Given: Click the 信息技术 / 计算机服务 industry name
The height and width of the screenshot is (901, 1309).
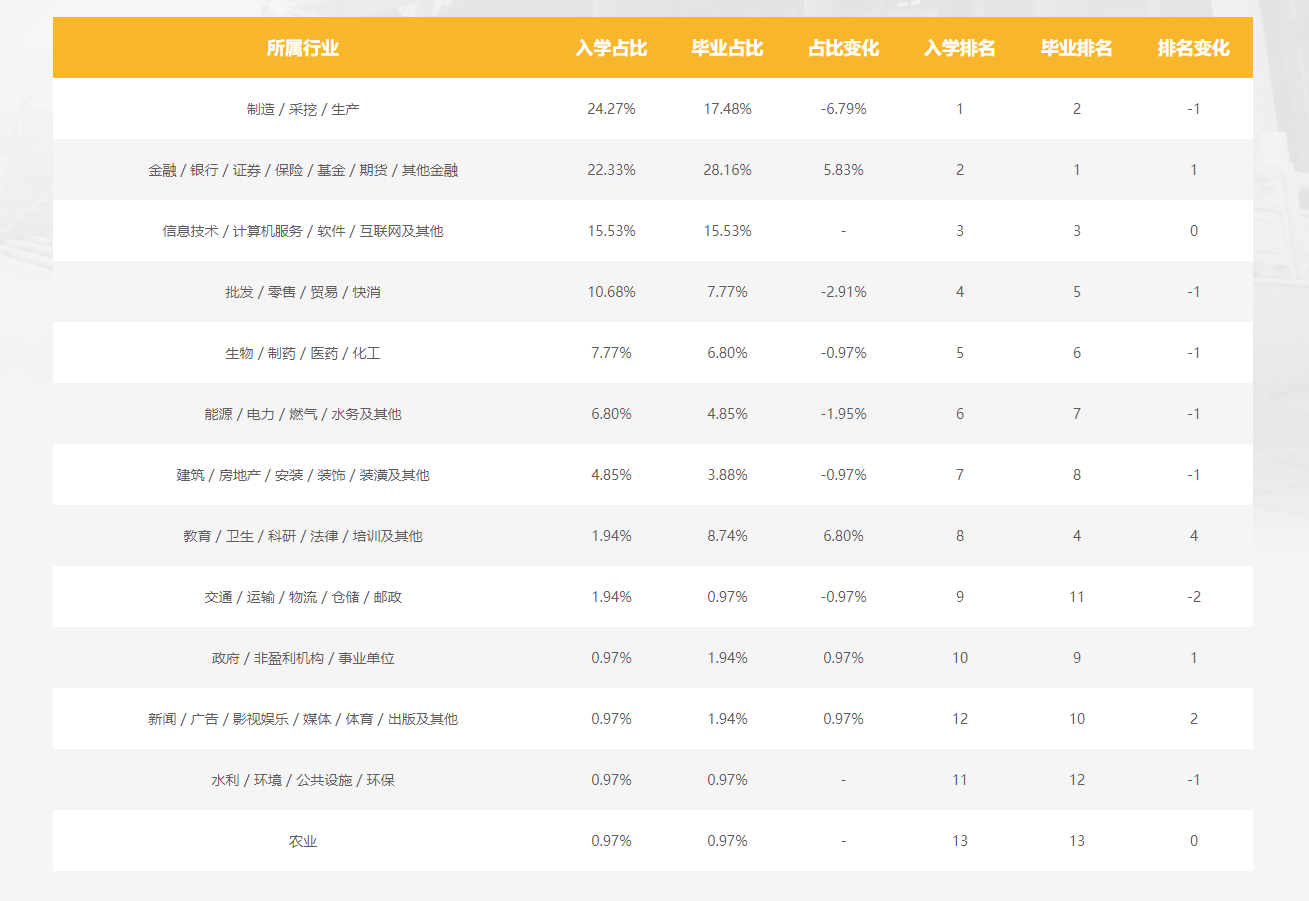Looking at the screenshot, I should tap(303, 231).
